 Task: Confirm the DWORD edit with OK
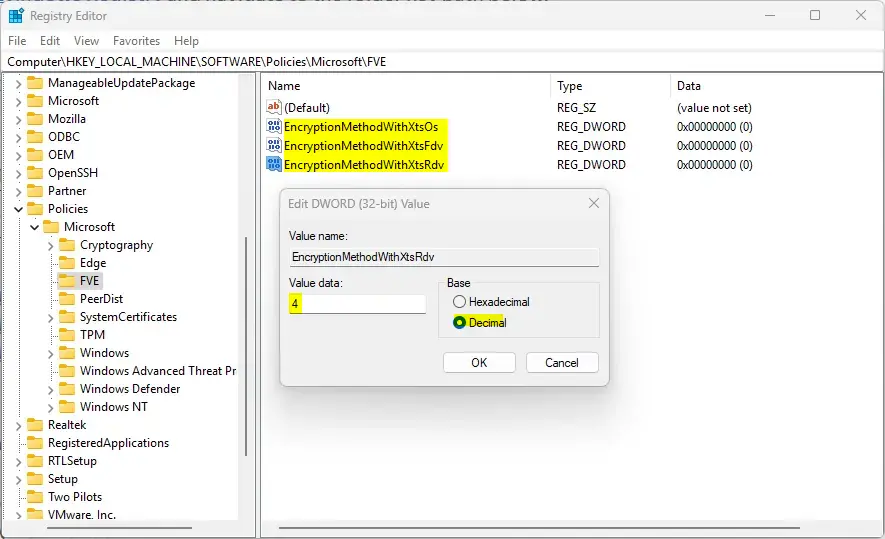click(479, 362)
